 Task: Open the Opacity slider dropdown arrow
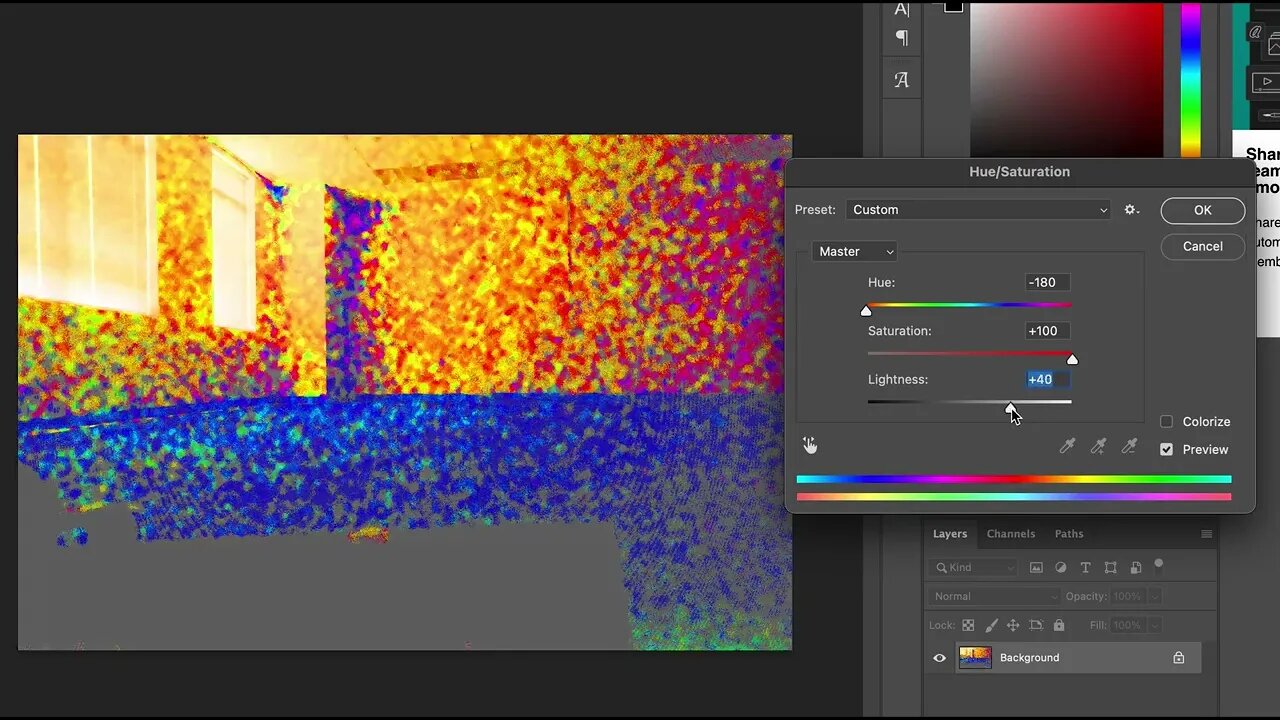pyautogui.click(x=1154, y=597)
